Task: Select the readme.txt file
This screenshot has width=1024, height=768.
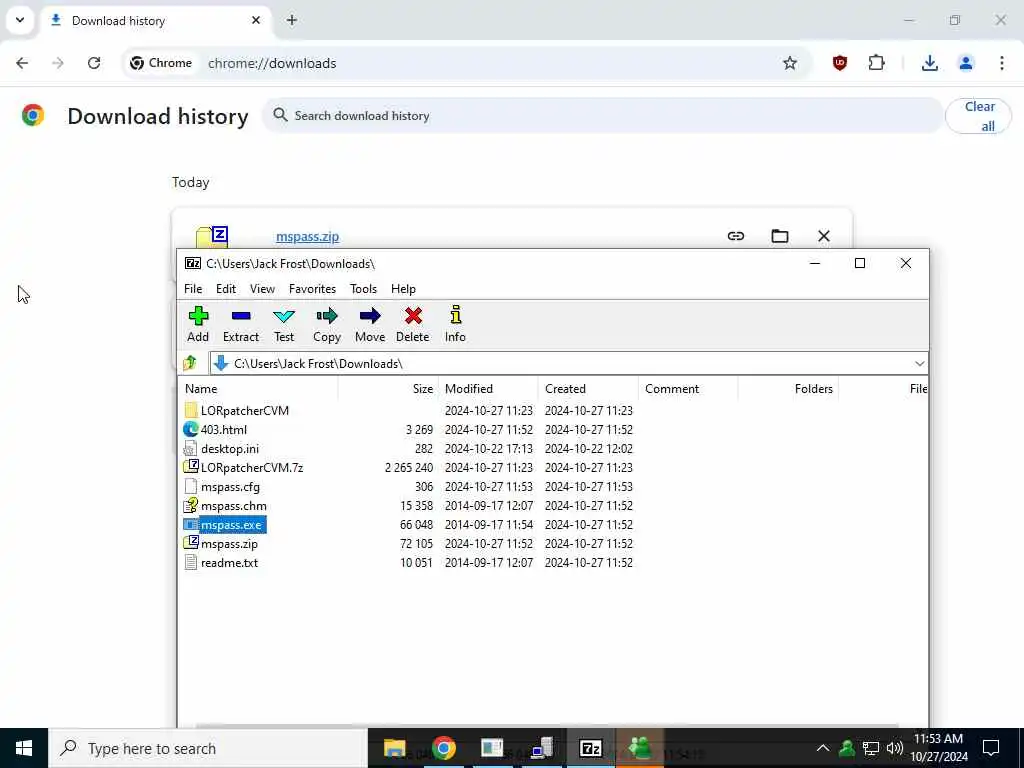Action: (229, 562)
